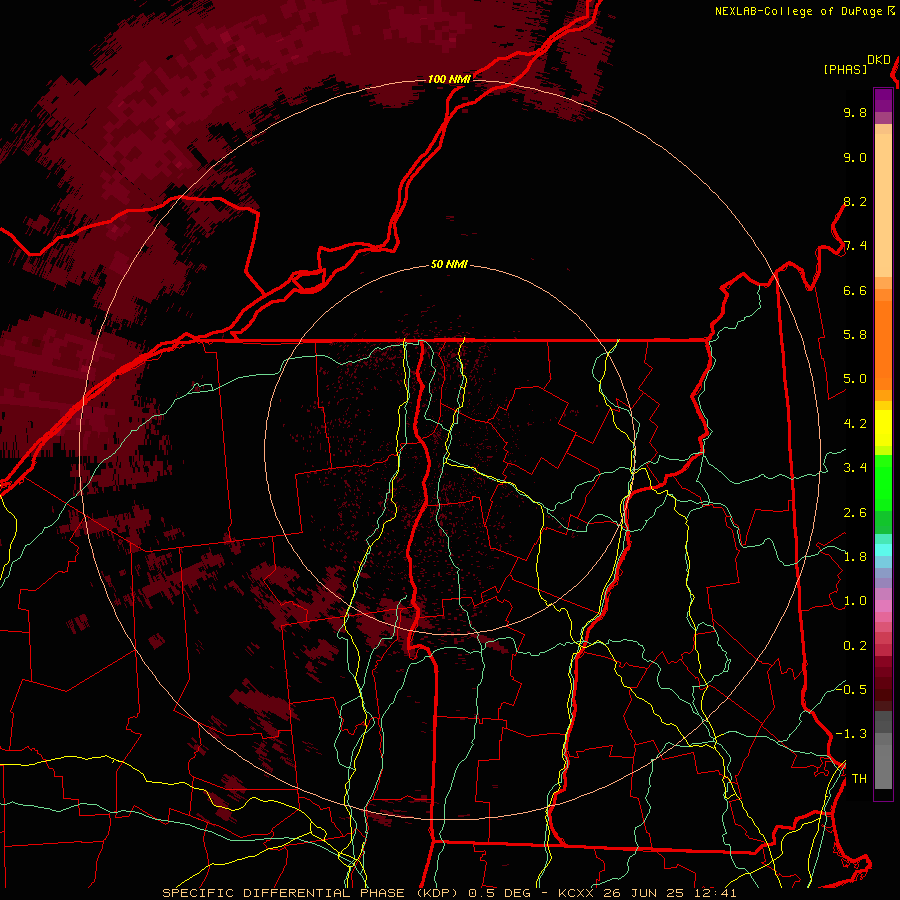Pick the dark purple top color bar segment

click(883, 99)
